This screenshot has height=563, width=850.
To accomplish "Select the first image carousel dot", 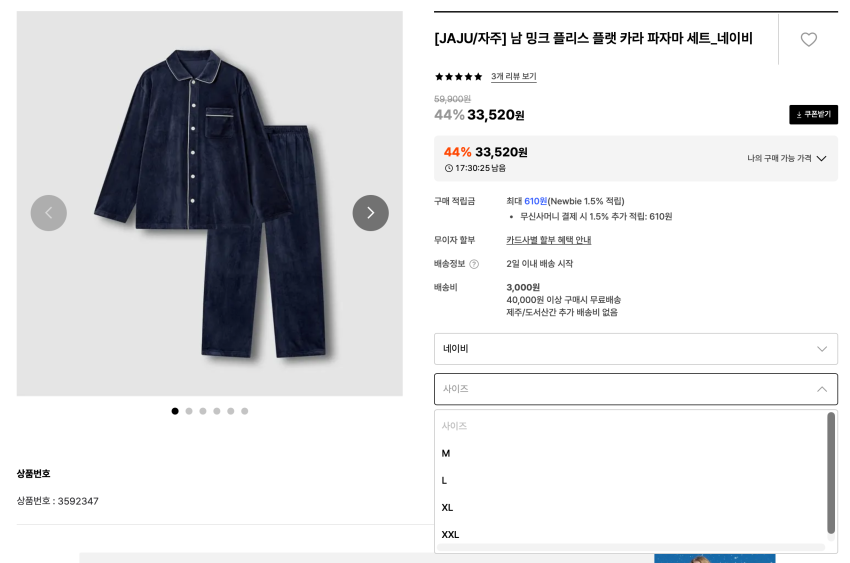I will click(x=175, y=411).
